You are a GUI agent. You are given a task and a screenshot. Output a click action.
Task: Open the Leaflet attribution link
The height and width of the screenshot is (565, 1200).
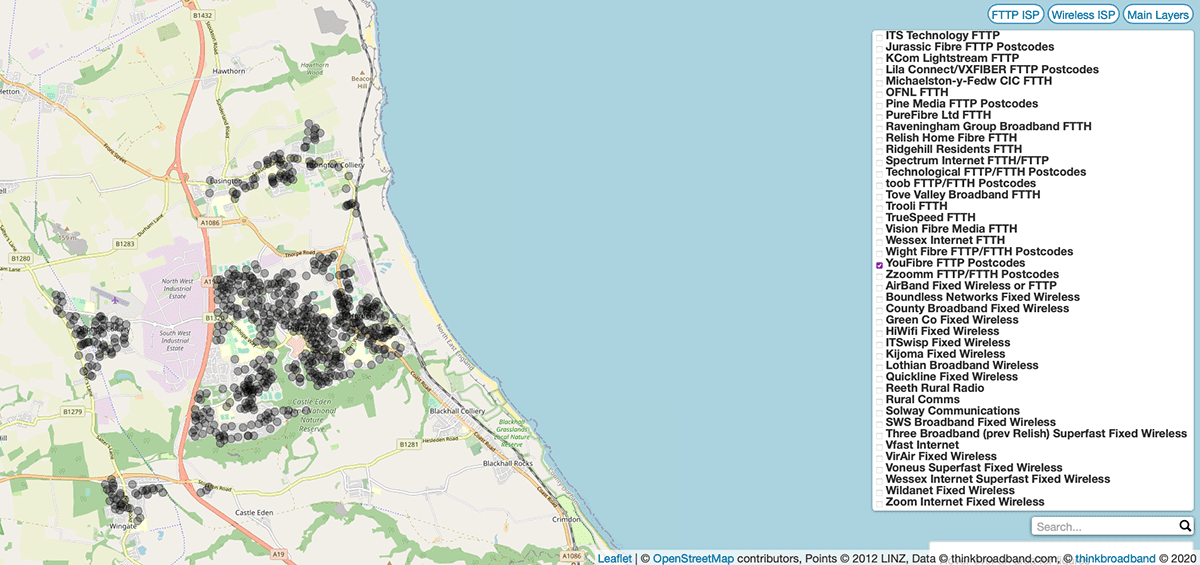[x=614, y=558]
